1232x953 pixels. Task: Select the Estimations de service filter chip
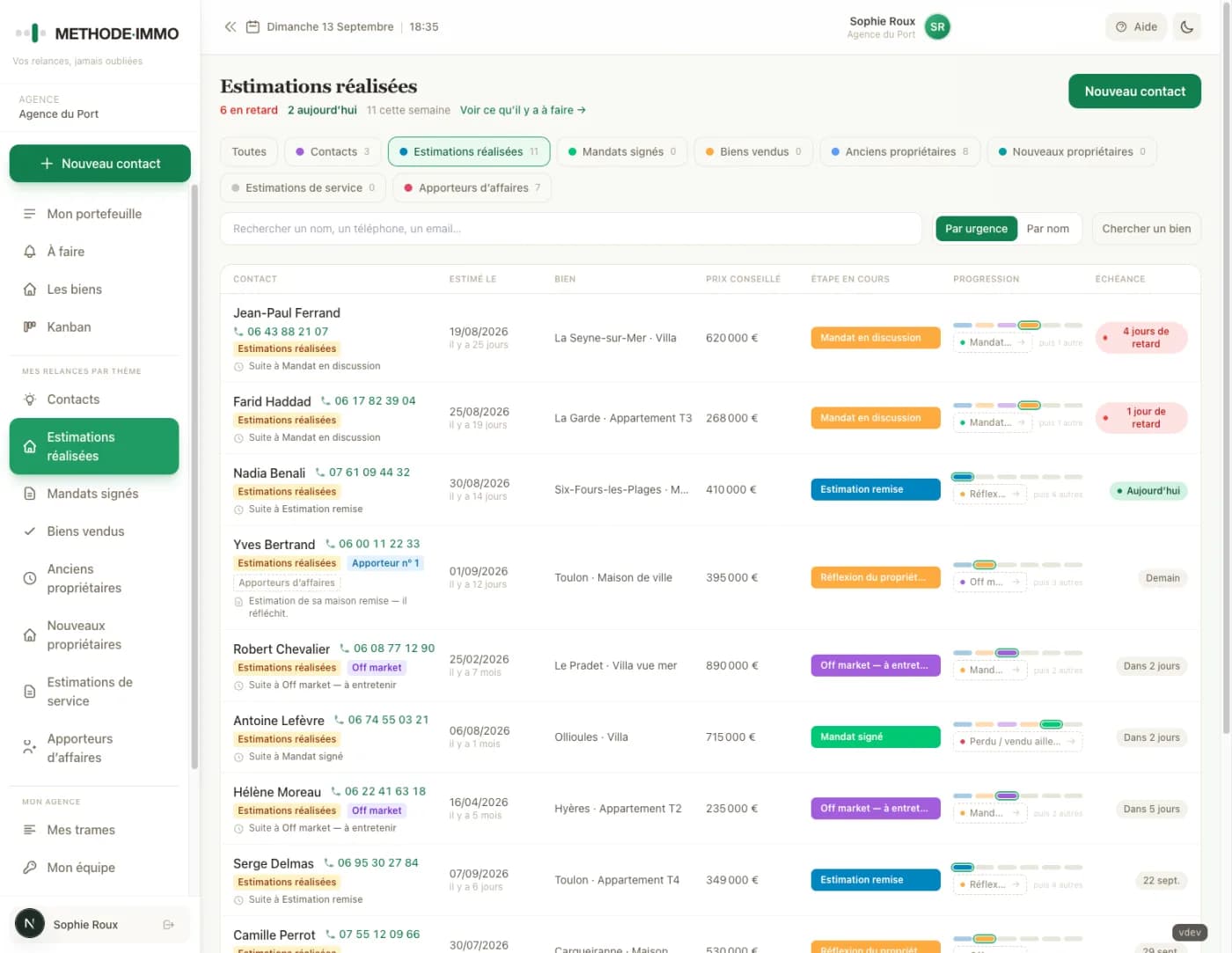(x=303, y=187)
